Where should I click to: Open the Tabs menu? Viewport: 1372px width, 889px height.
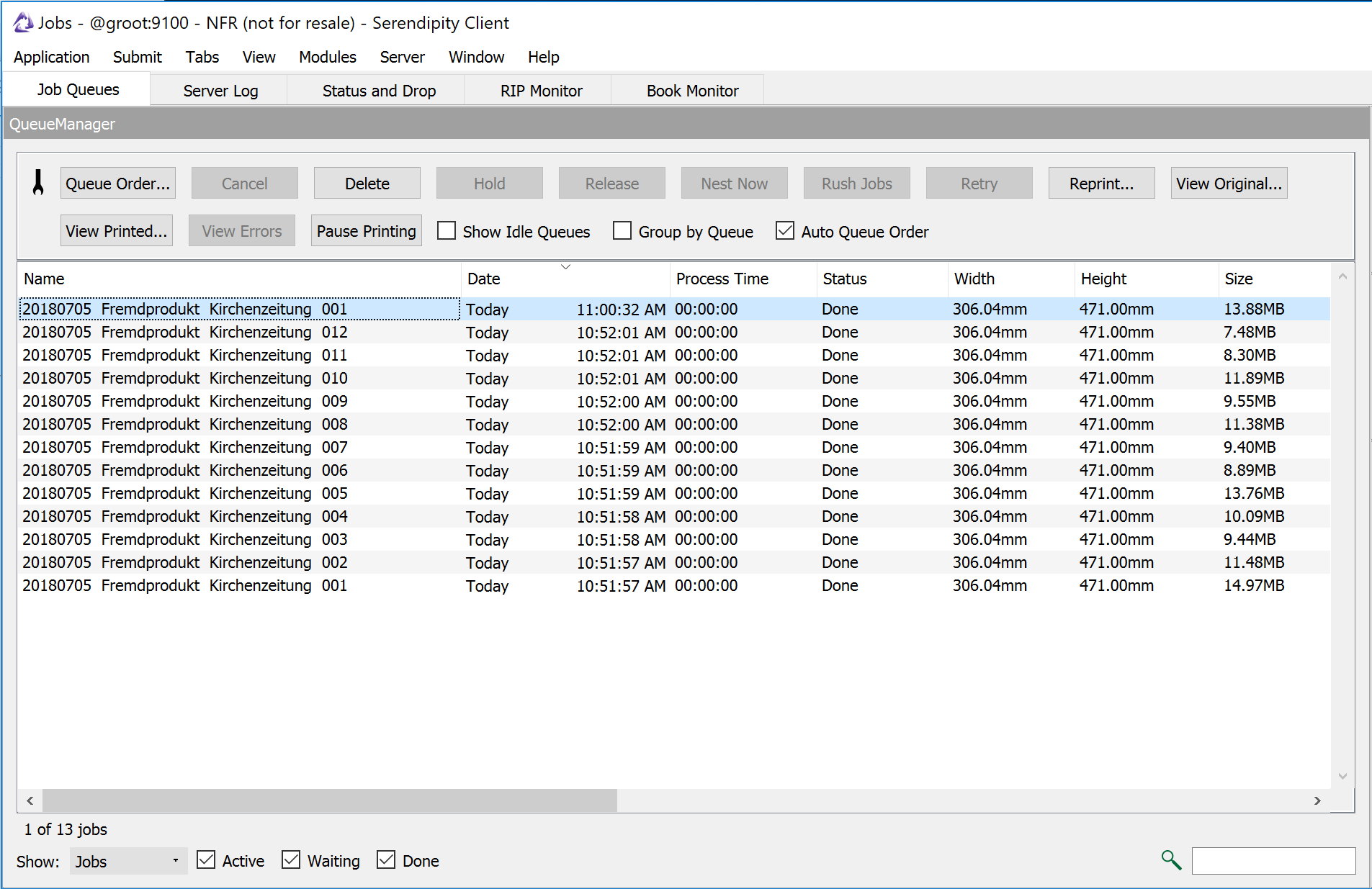(x=202, y=57)
